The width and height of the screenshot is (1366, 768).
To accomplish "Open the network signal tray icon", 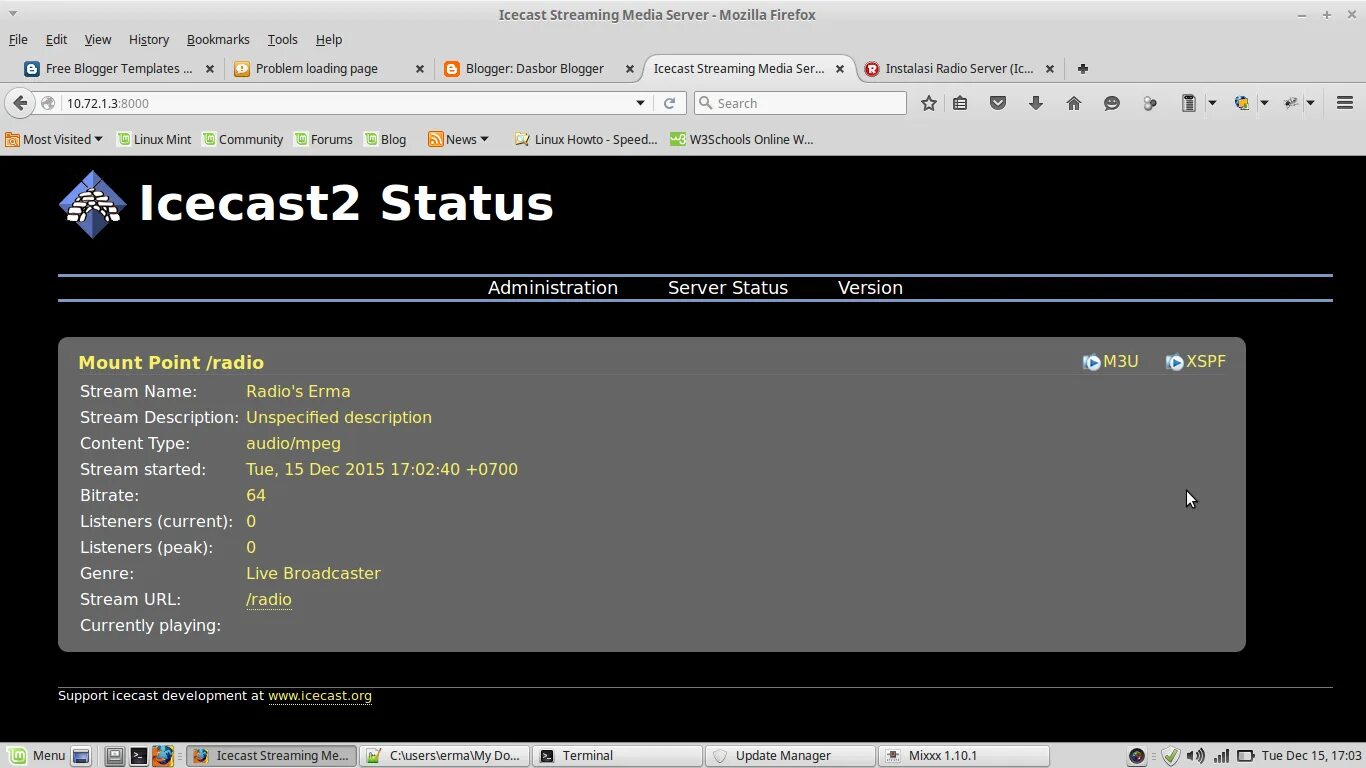I will (x=1220, y=756).
